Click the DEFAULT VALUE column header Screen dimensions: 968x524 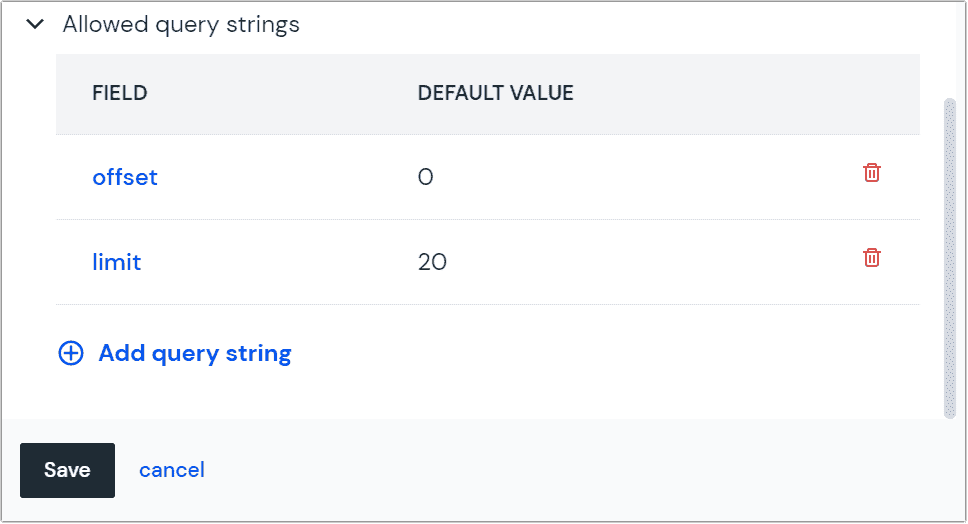click(x=496, y=93)
